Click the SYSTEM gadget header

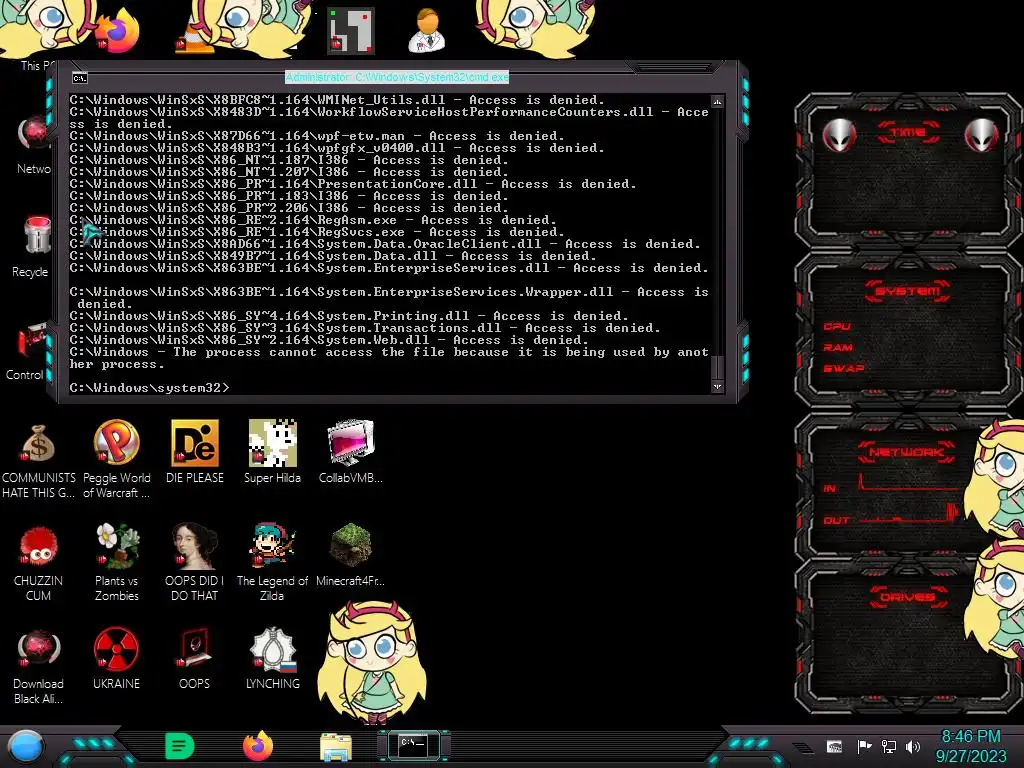click(x=908, y=291)
